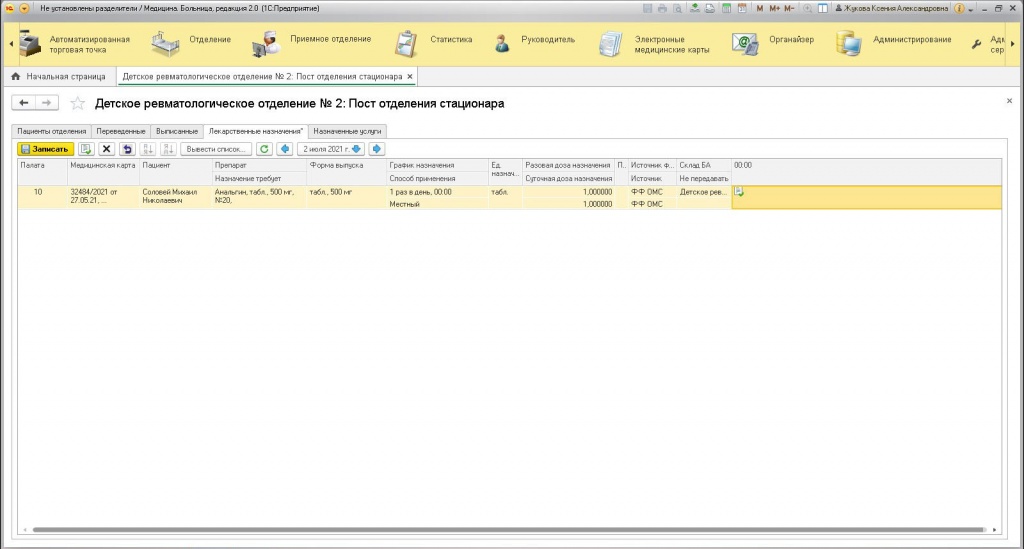Screen dimensions: 1024x549
Task: Click the execute-and-check document icon
Action: 86,149
